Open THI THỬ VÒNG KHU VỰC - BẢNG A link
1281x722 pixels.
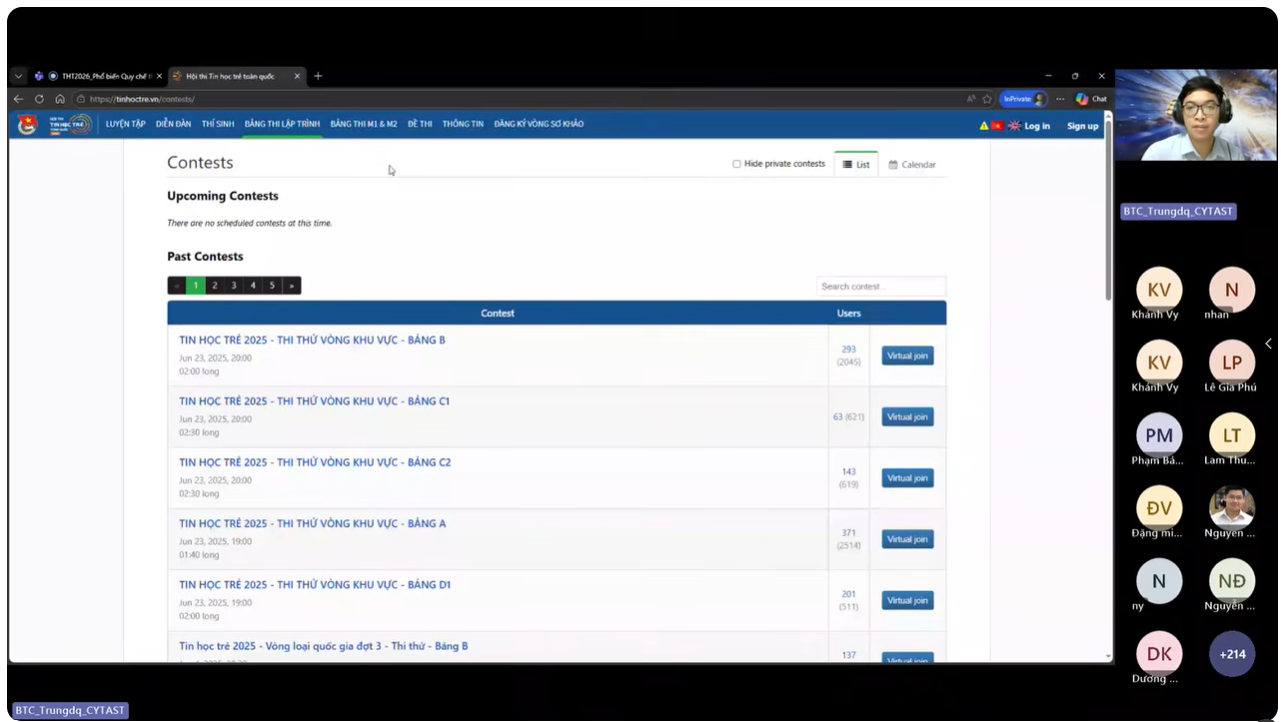312,524
